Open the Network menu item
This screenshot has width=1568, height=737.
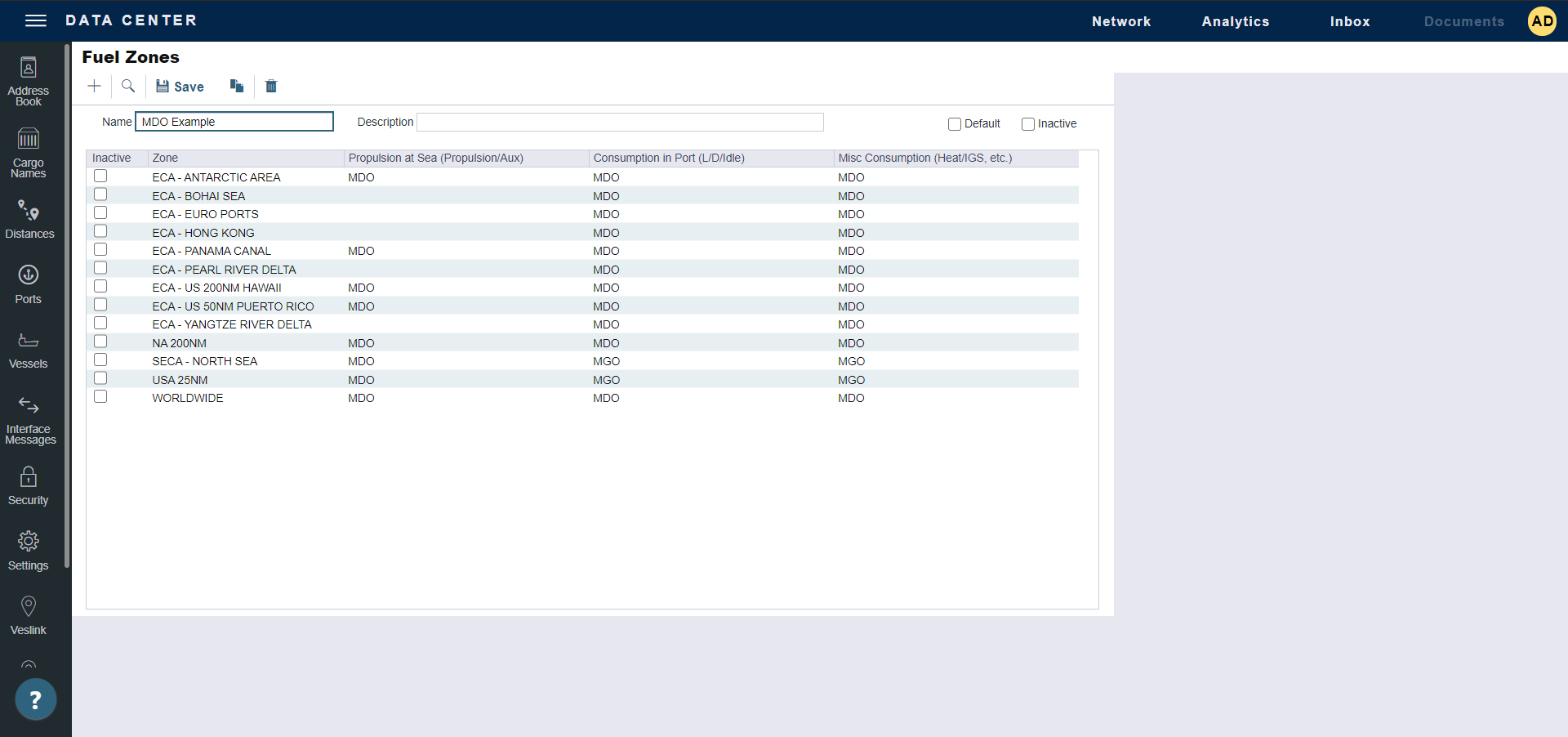pos(1120,21)
